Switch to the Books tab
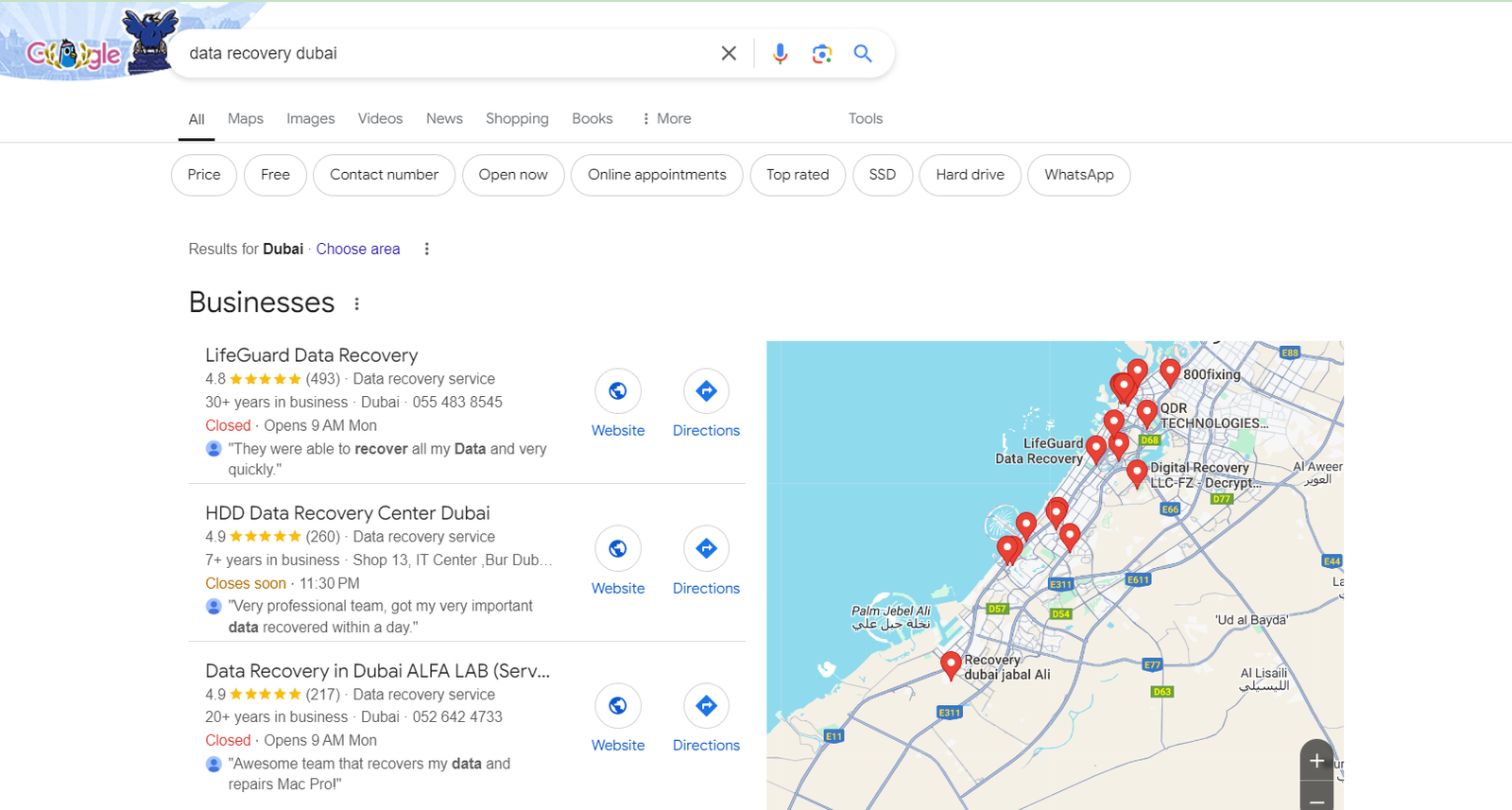Image resolution: width=1512 pixels, height=810 pixels. (593, 119)
